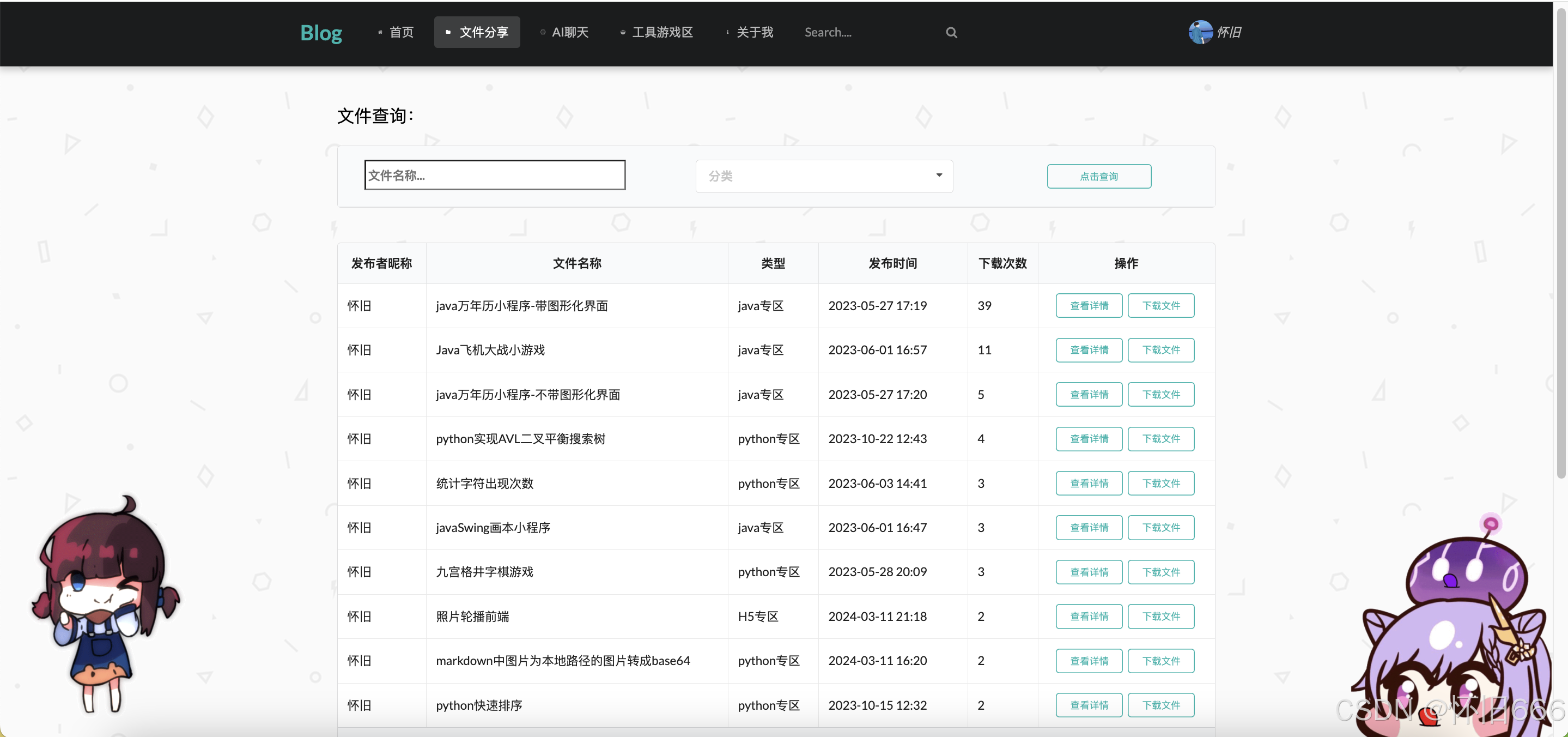Focus the 文件名称 input field
The image size is (1568, 737).
pyautogui.click(x=494, y=176)
